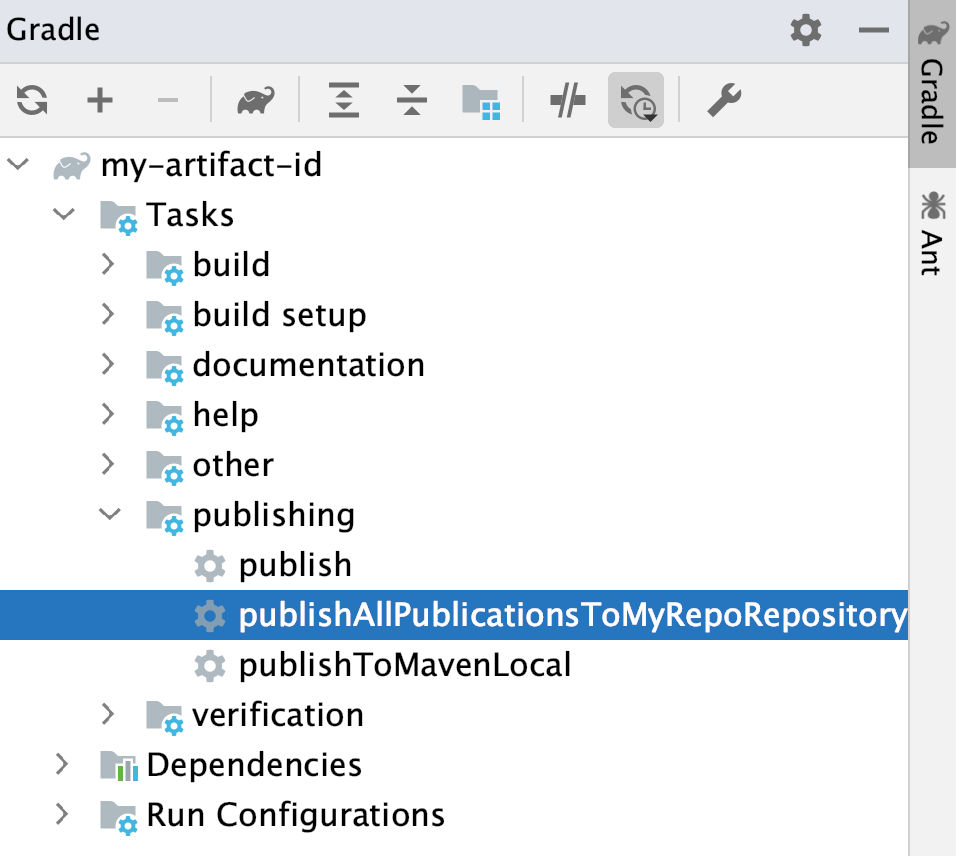
Task: Select the build setup label
Action: (x=279, y=316)
